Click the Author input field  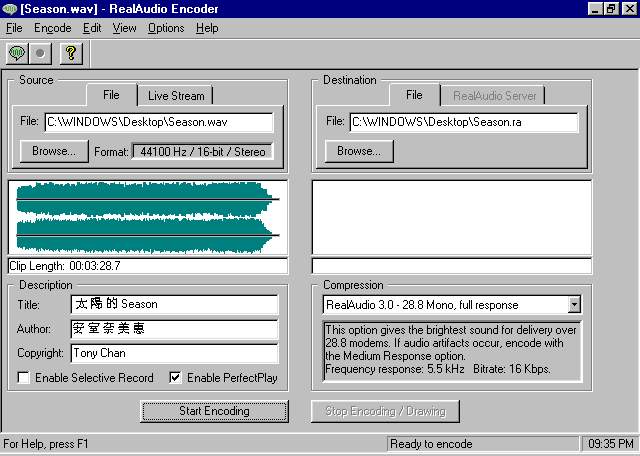coord(175,329)
